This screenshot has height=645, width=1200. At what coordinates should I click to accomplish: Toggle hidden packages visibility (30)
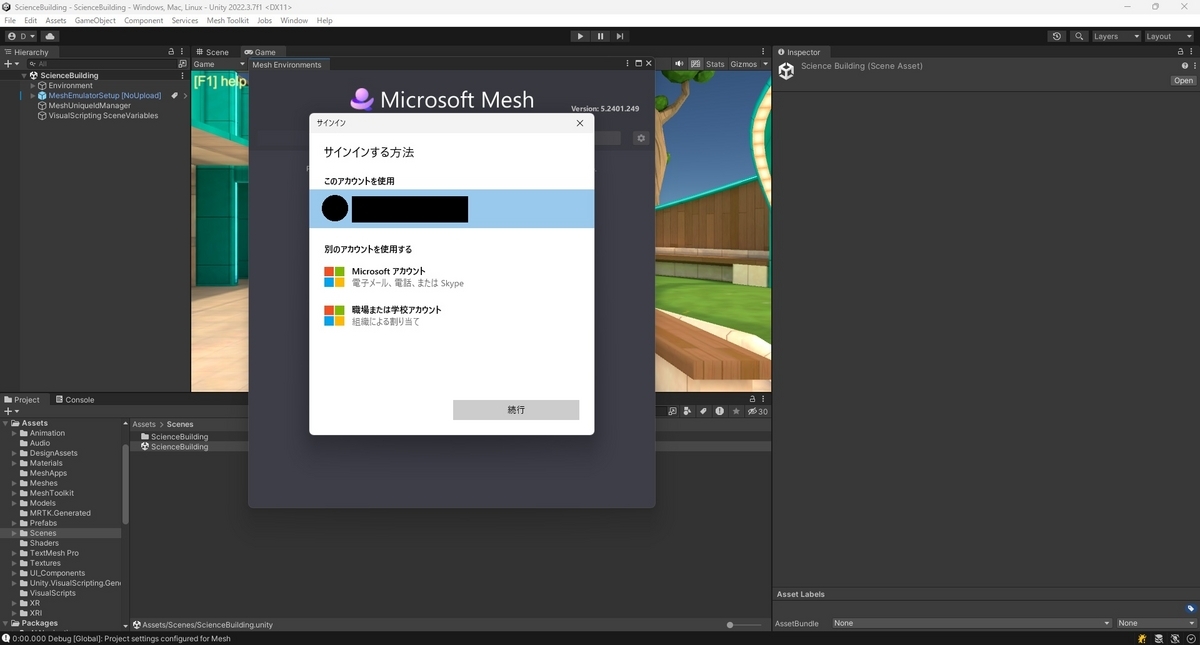[x=758, y=411]
